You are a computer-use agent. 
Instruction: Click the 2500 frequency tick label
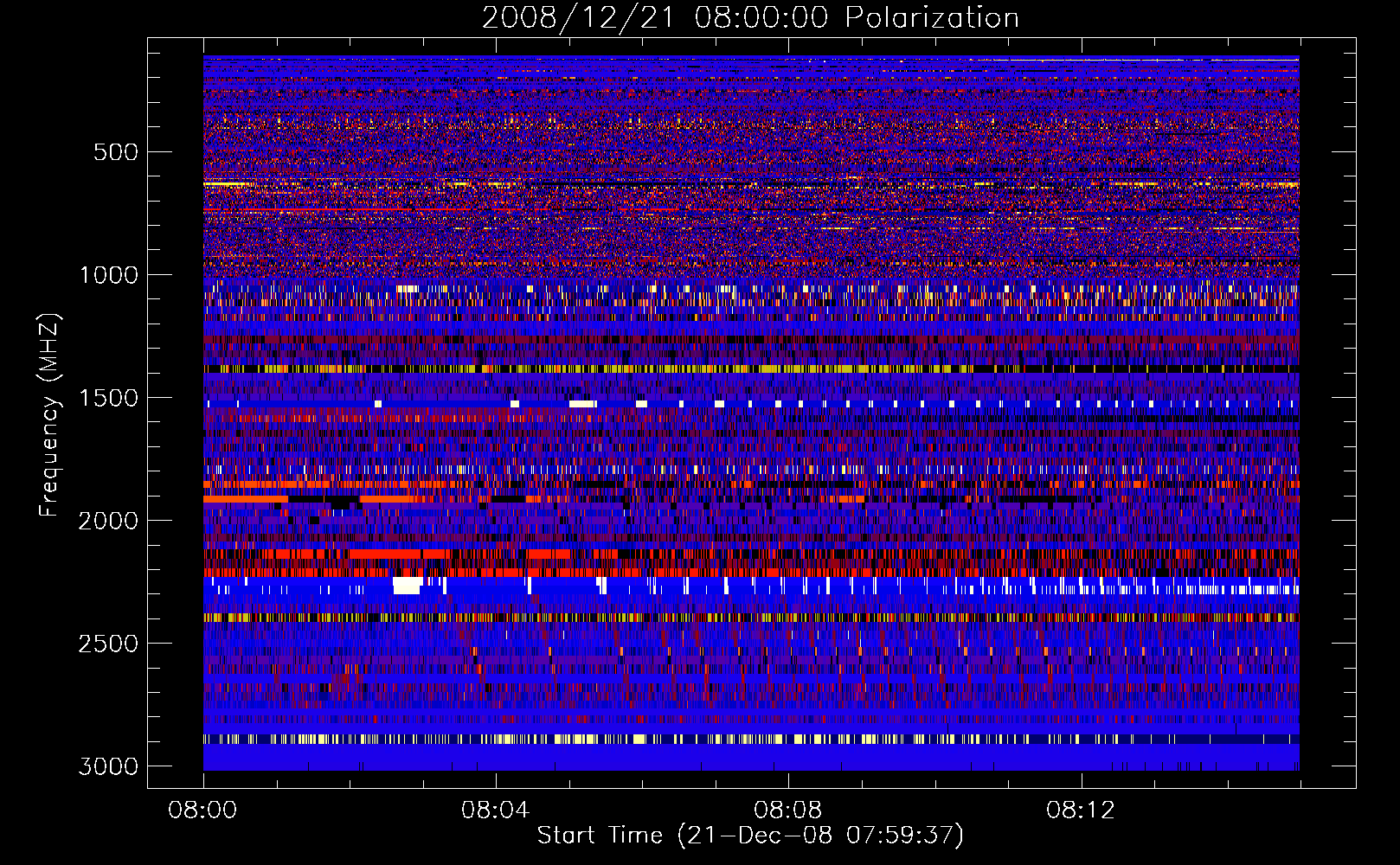coord(108,644)
